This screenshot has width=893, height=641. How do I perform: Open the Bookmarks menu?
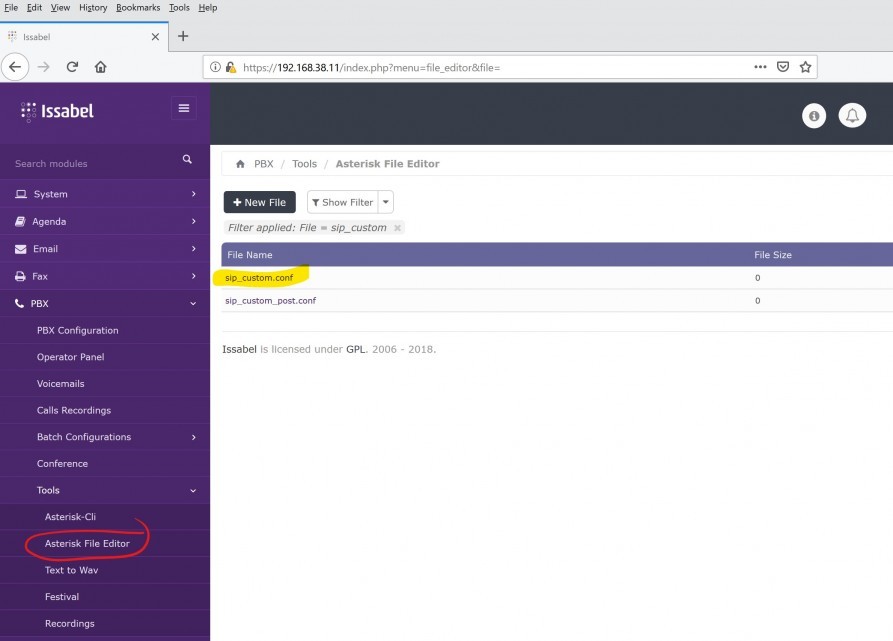click(x=138, y=7)
